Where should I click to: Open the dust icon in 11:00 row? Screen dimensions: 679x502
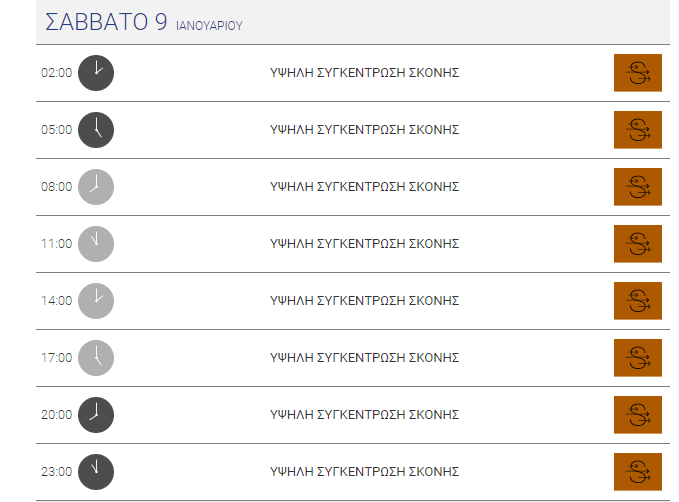637,244
